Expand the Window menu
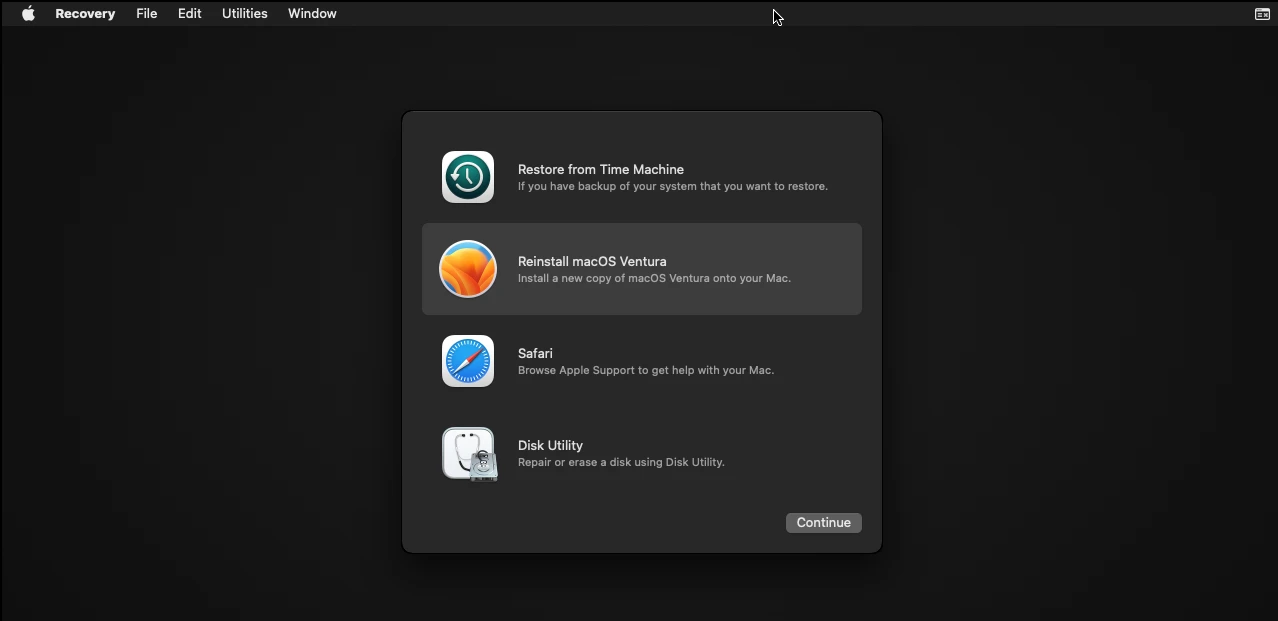The height and width of the screenshot is (621, 1278). tap(312, 14)
